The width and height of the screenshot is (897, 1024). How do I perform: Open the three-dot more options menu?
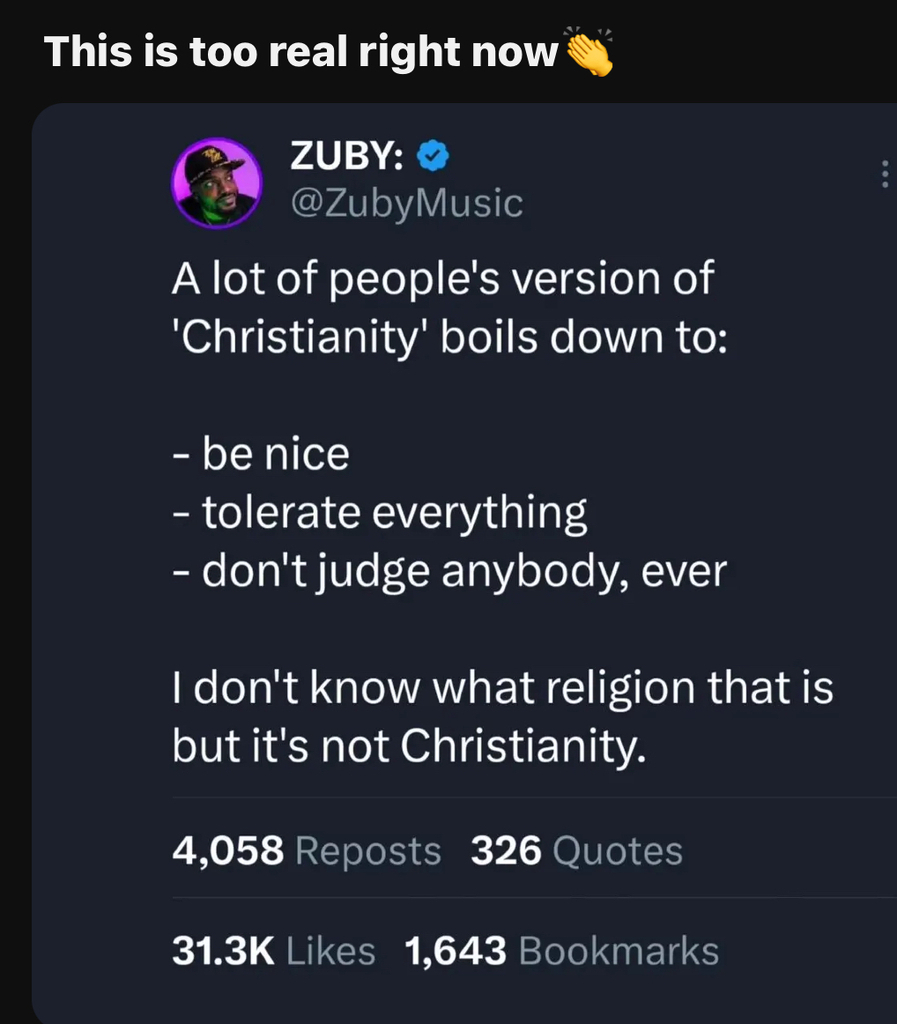coord(884,176)
